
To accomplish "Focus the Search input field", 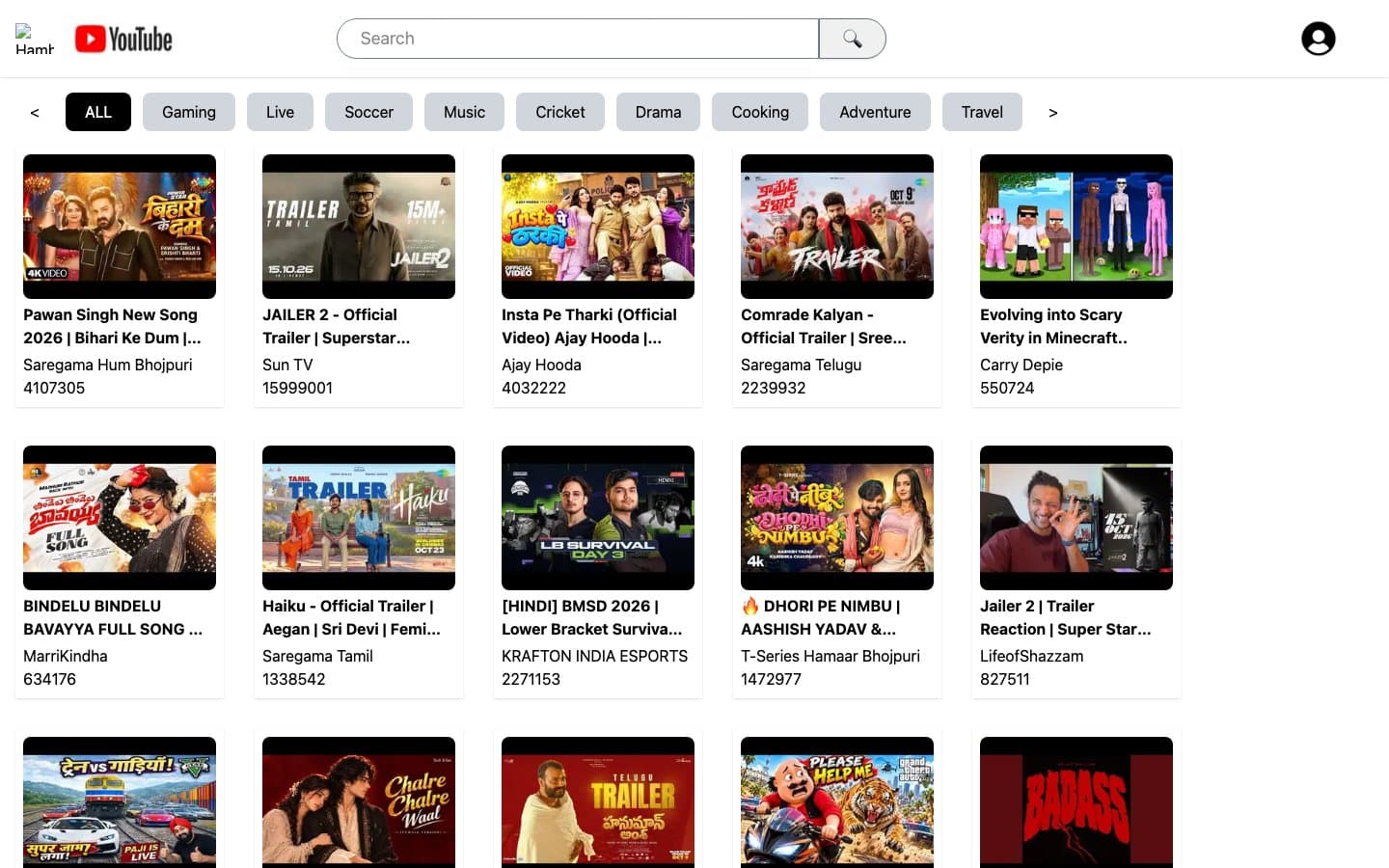I will (578, 39).
